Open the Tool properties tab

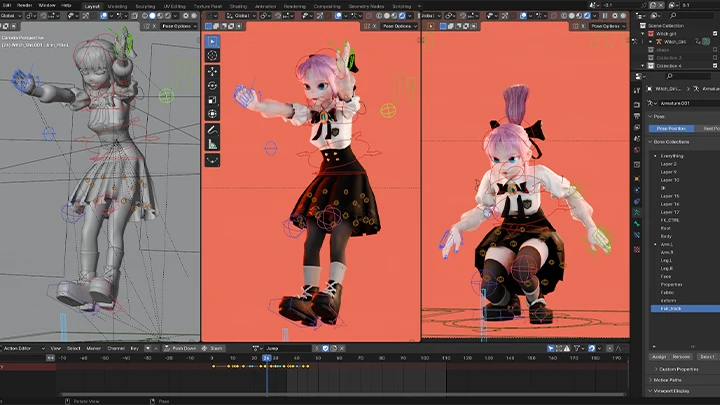coord(637,90)
